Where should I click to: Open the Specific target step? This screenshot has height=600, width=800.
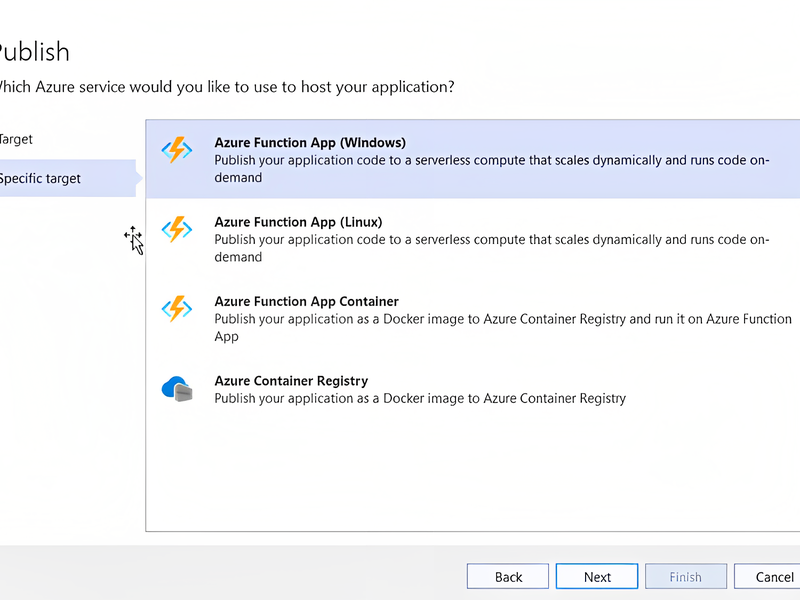point(67,178)
